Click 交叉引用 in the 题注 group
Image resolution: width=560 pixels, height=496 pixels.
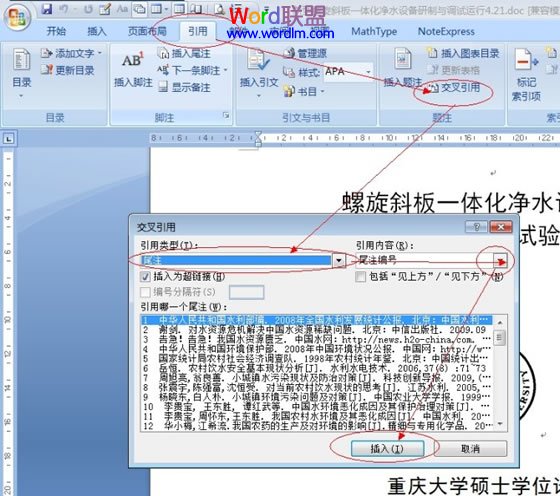pyautogui.click(x=454, y=87)
